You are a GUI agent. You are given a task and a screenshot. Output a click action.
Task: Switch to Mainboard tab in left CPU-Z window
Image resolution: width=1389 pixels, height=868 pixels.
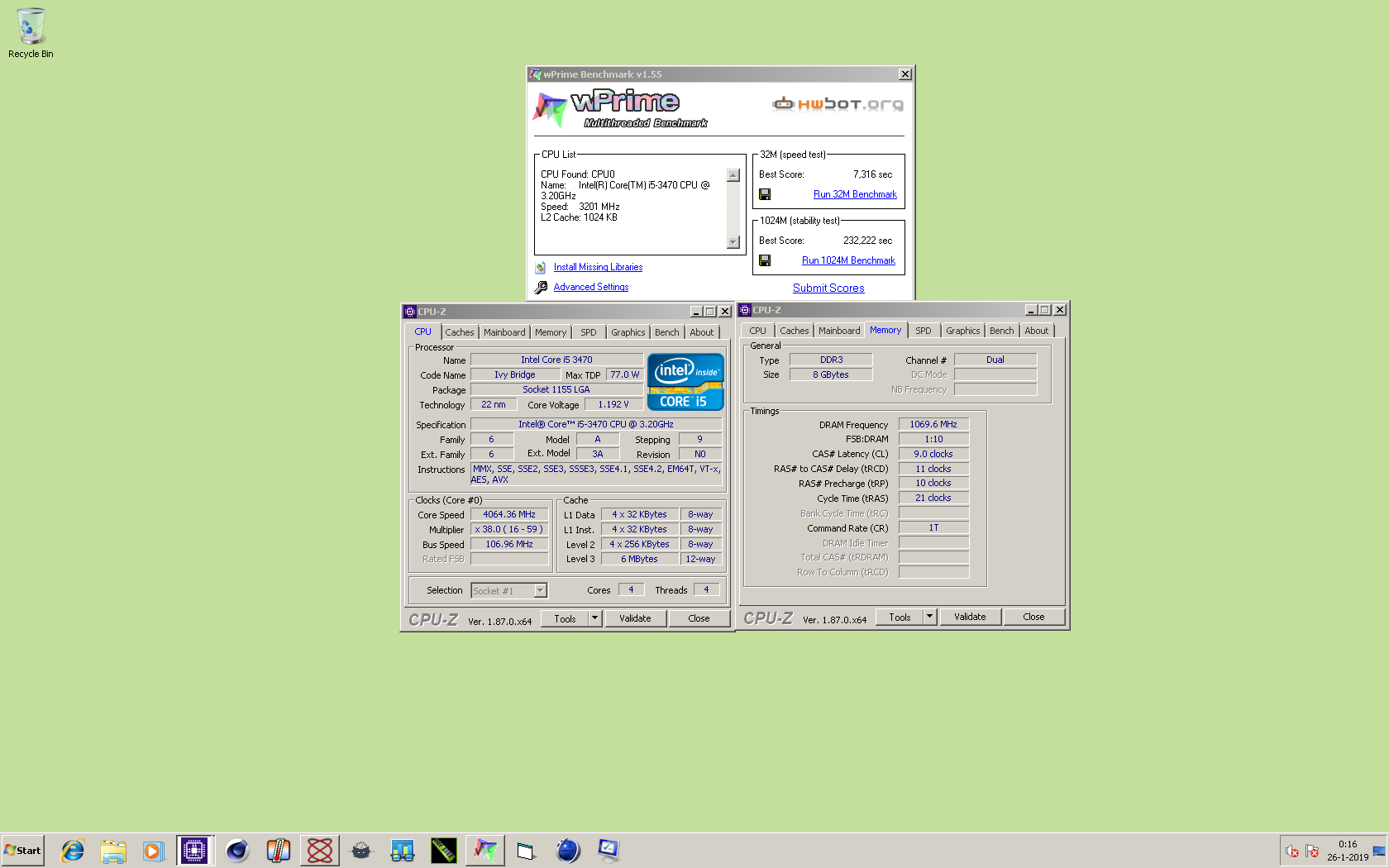[504, 332]
